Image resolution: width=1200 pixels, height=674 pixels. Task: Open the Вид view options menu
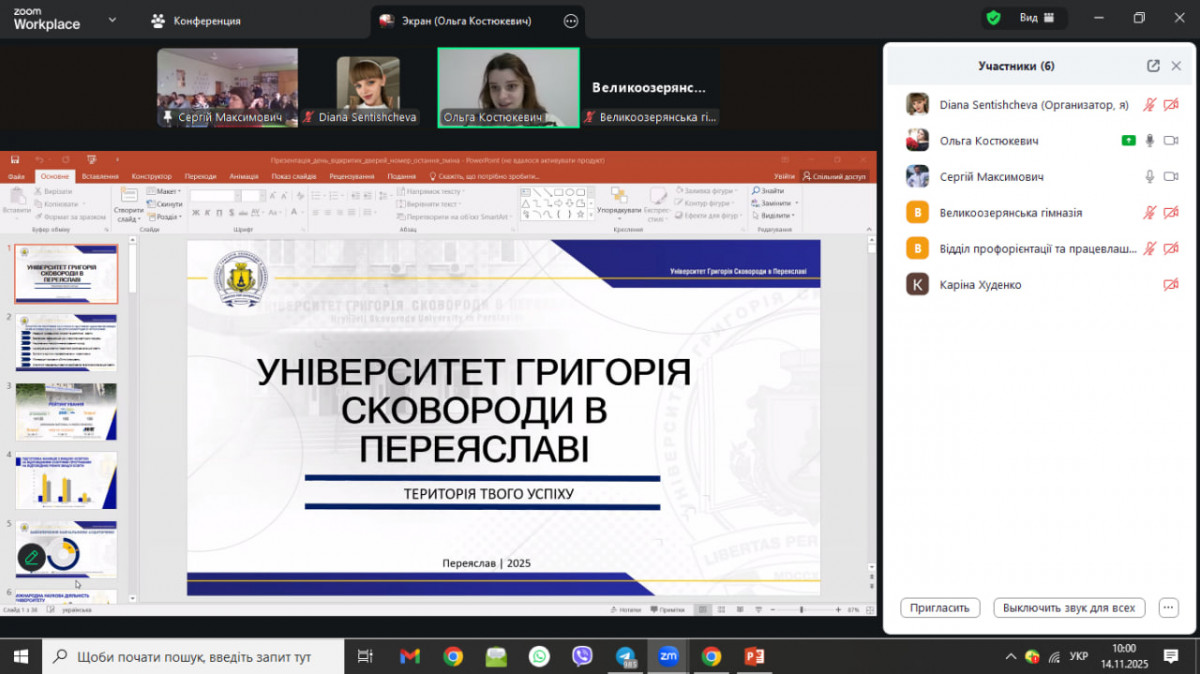[x=1036, y=18]
